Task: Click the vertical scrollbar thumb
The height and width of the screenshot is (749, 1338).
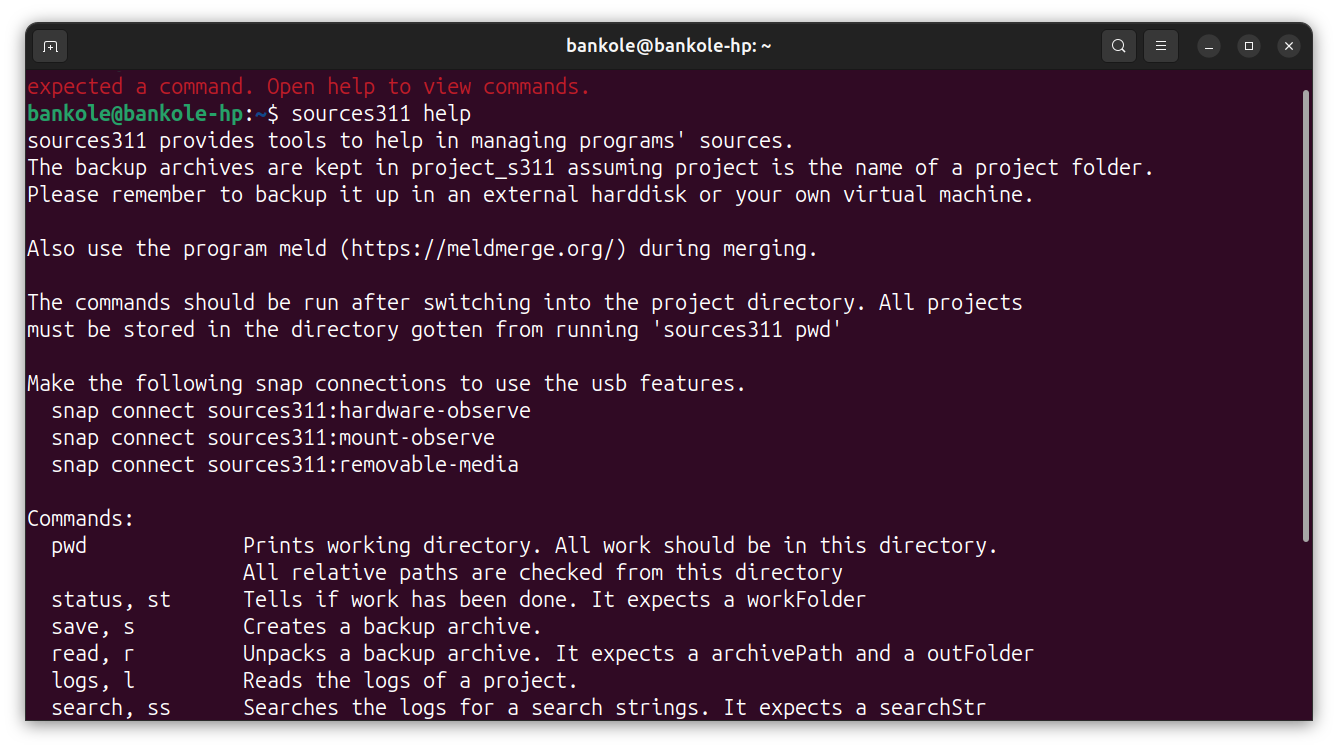Action: (1306, 315)
